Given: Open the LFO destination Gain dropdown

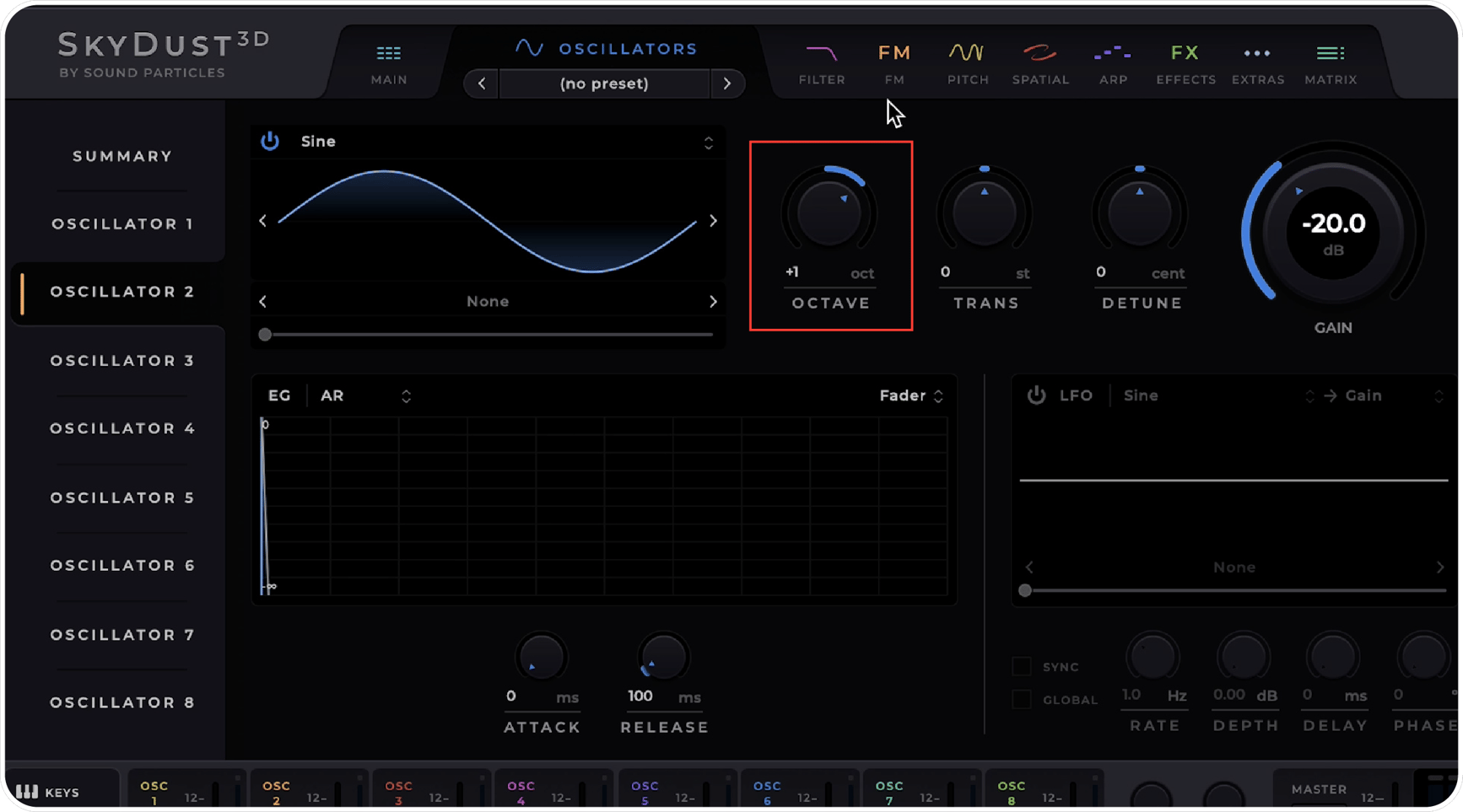Looking at the screenshot, I should pos(1439,395).
